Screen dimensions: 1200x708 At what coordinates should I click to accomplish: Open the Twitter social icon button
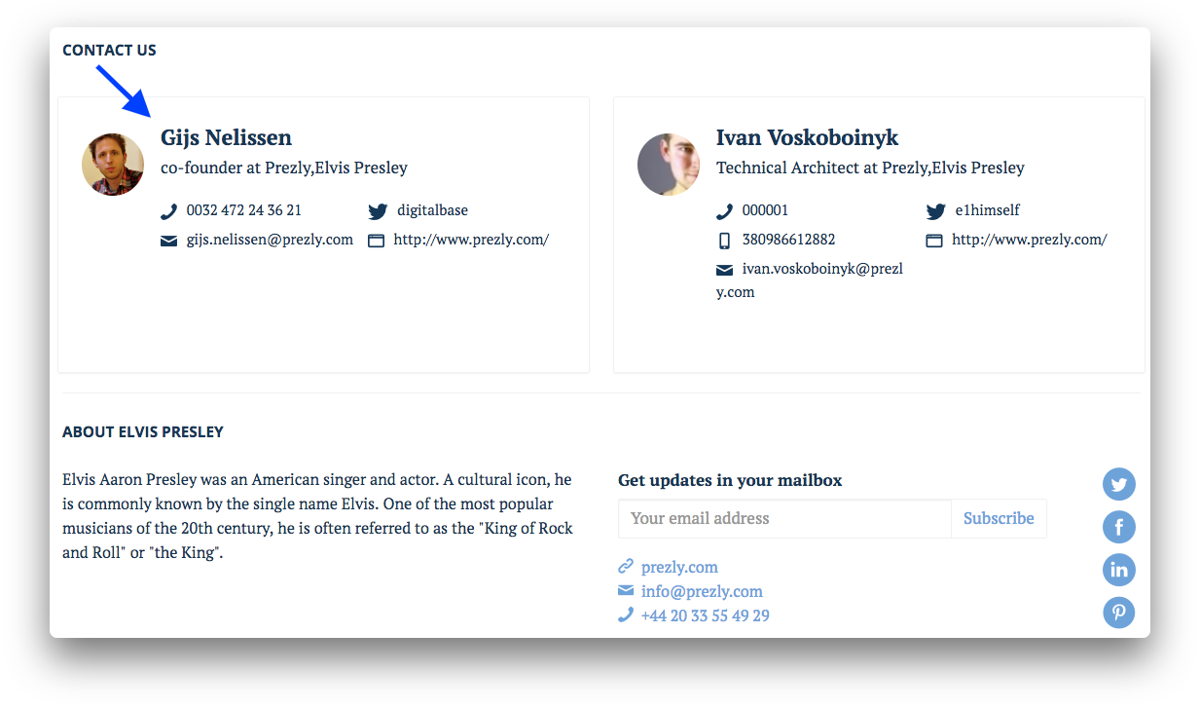[x=1119, y=485]
